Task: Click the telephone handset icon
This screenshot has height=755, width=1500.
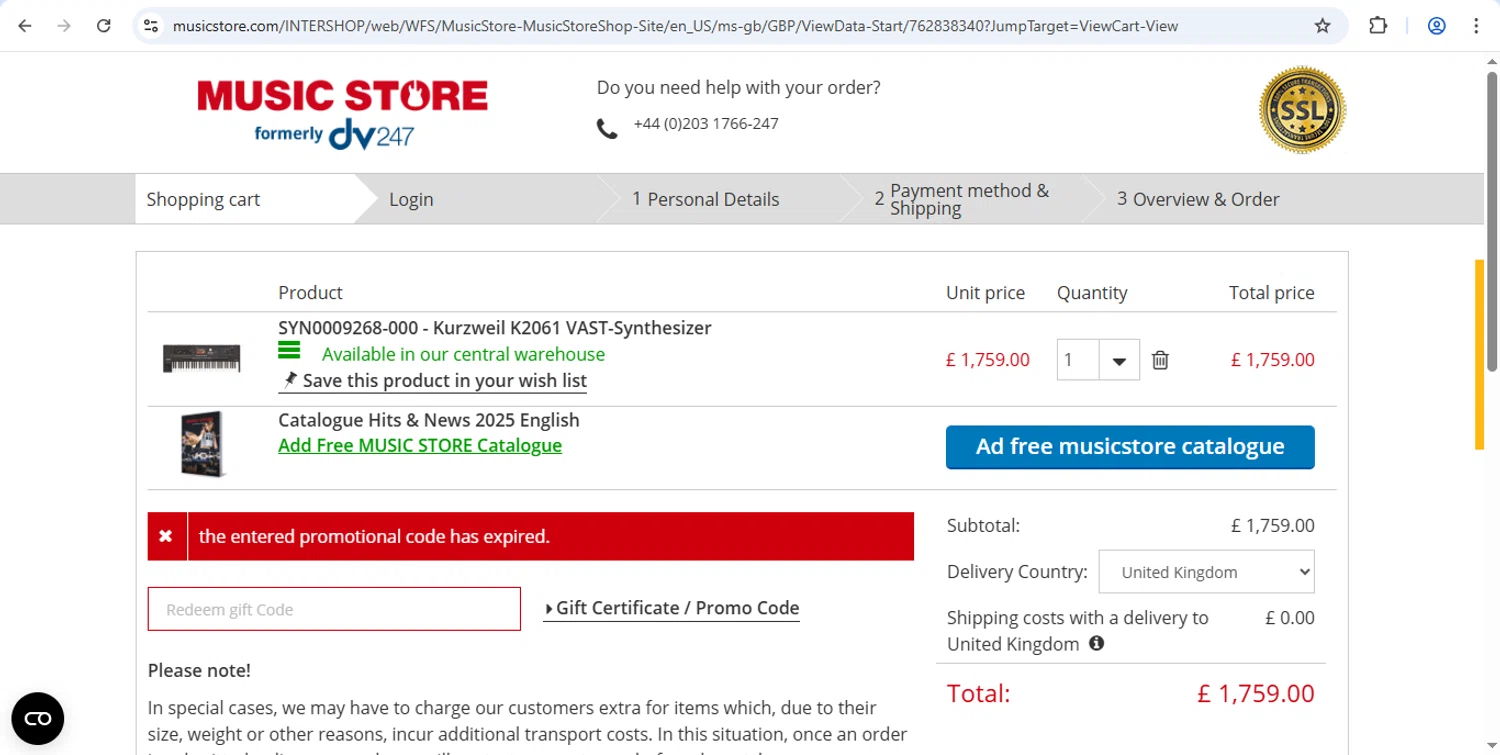Action: pyautogui.click(x=607, y=128)
